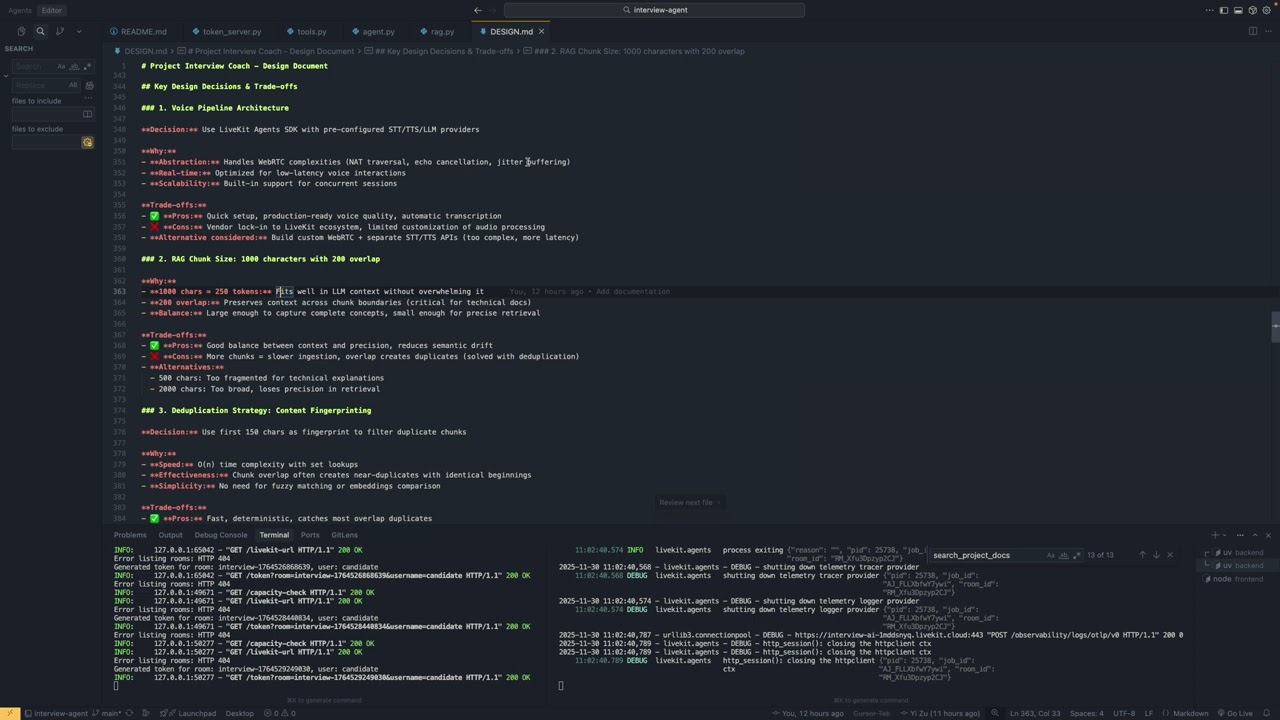Click the Review next file button

(688, 502)
